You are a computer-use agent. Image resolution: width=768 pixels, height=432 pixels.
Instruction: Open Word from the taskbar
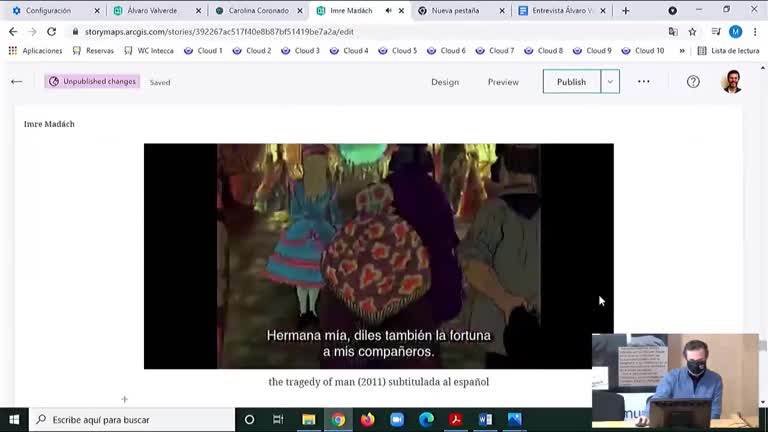tap(485, 420)
